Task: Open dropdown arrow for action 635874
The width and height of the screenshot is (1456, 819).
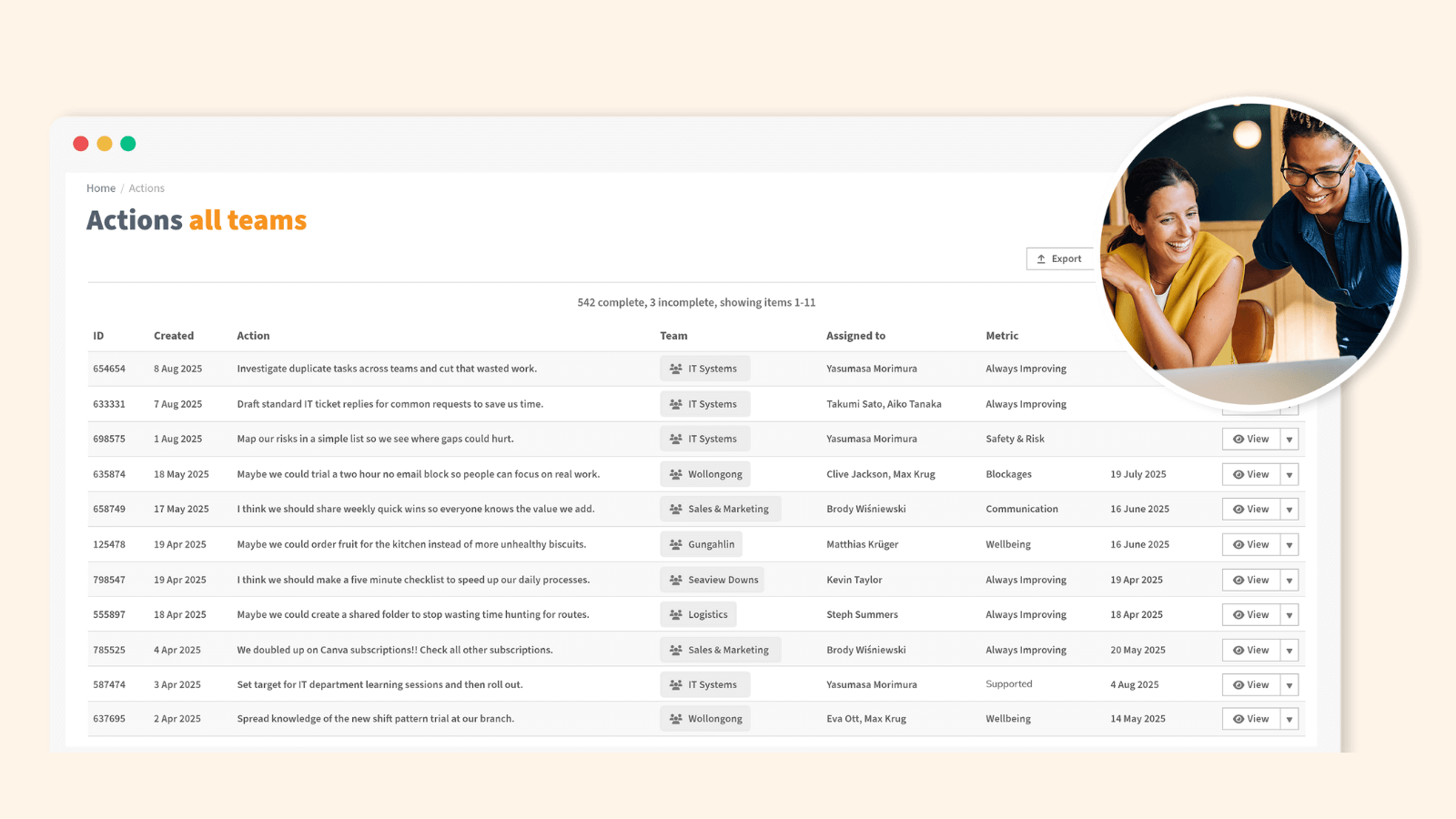Action: pyautogui.click(x=1289, y=474)
